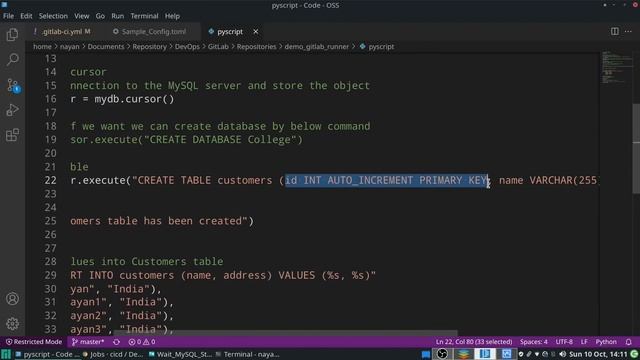This screenshot has height=360, width=640.
Task: Click line number 16 in gutter
Action: [x=51, y=99]
